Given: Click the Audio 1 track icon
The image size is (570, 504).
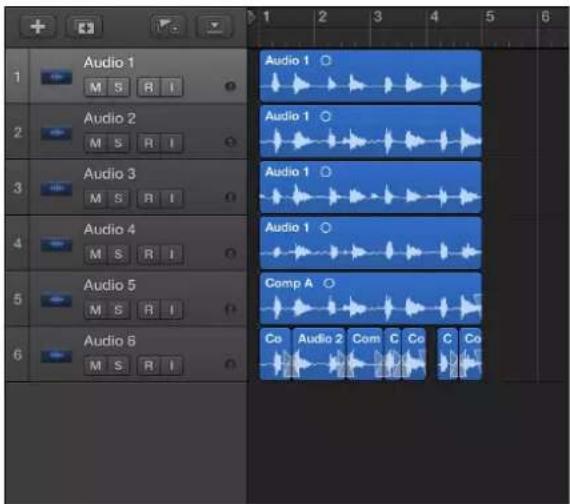Looking at the screenshot, I should [x=56, y=77].
